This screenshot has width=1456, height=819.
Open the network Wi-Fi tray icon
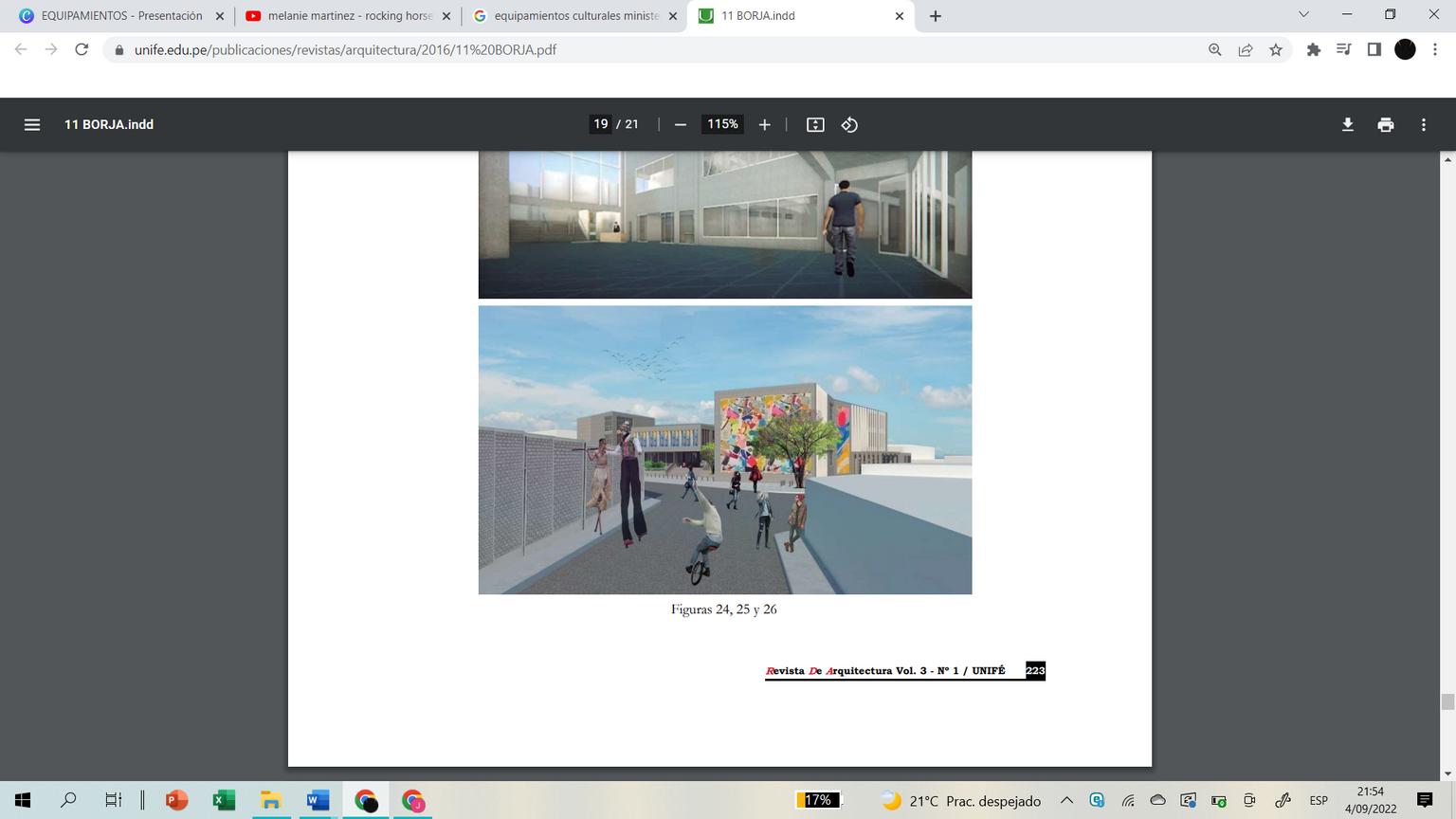[x=1128, y=800]
